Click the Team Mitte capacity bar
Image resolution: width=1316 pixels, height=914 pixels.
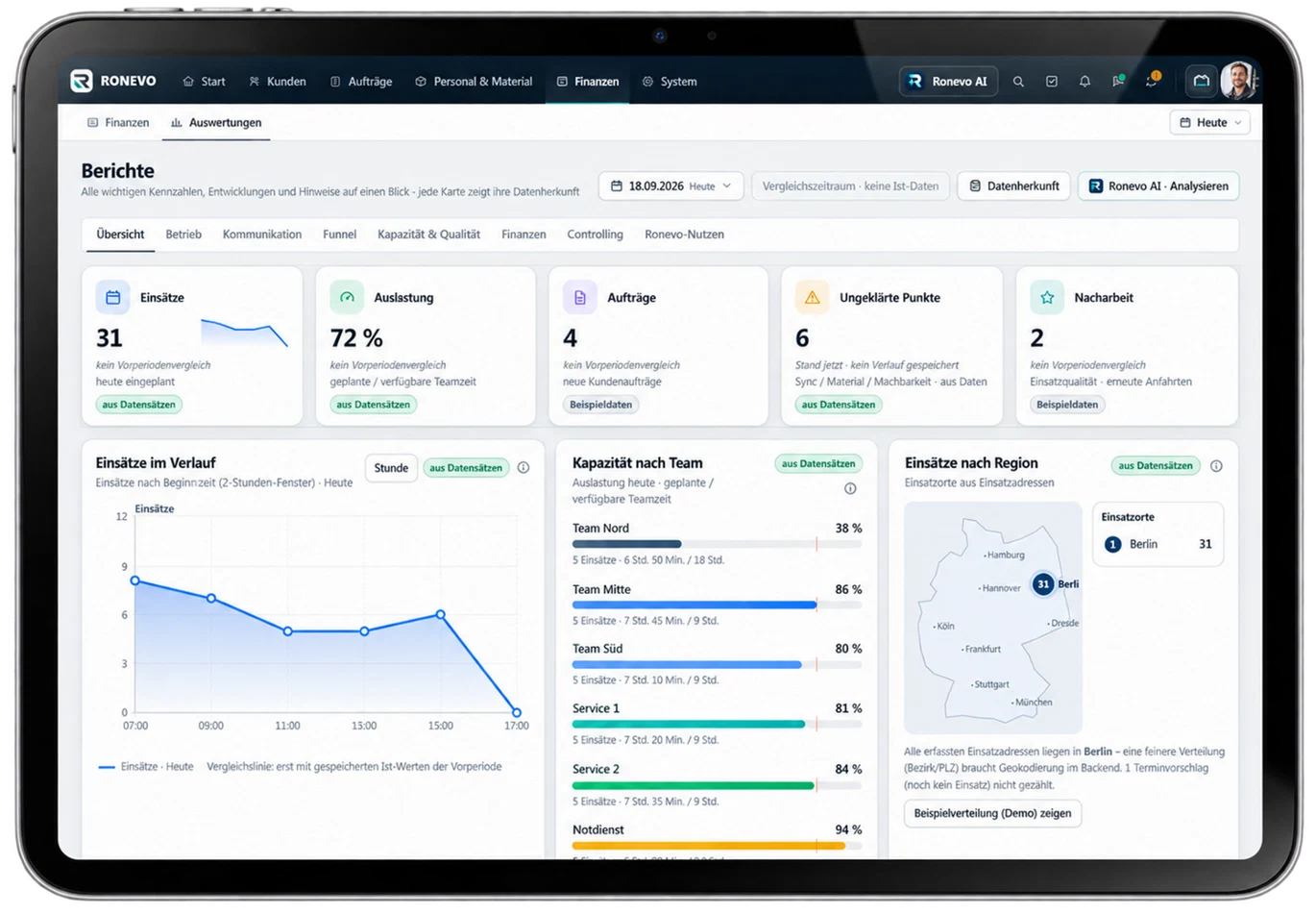pos(717,605)
